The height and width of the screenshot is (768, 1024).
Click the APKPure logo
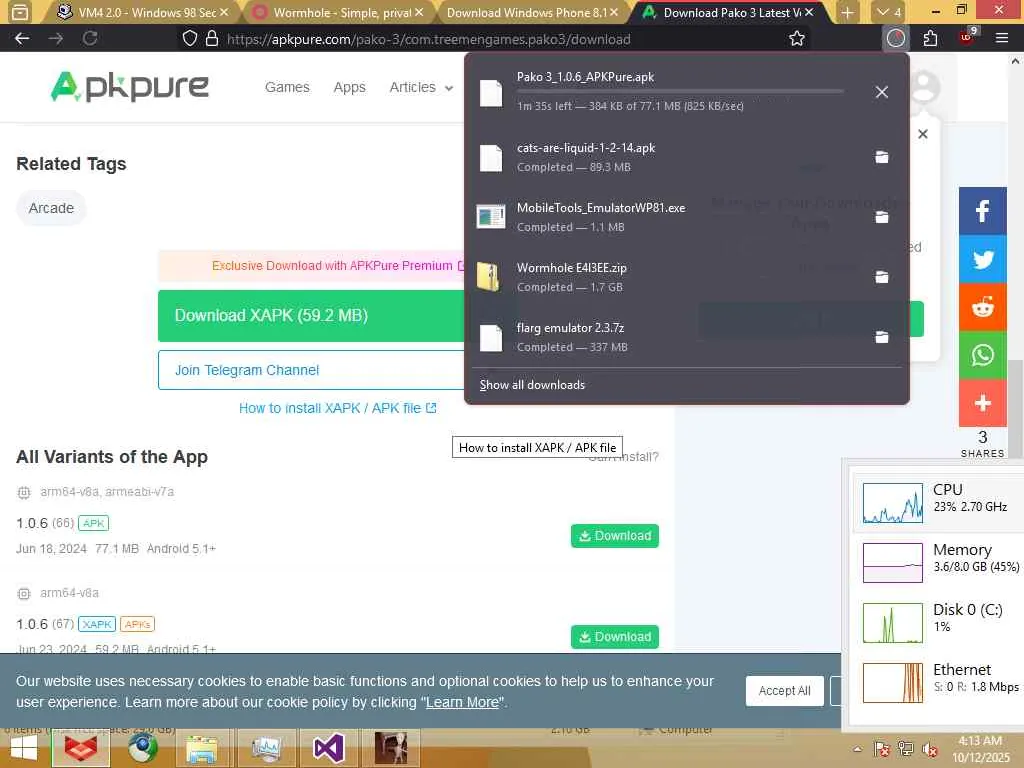[x=129, y=86]
